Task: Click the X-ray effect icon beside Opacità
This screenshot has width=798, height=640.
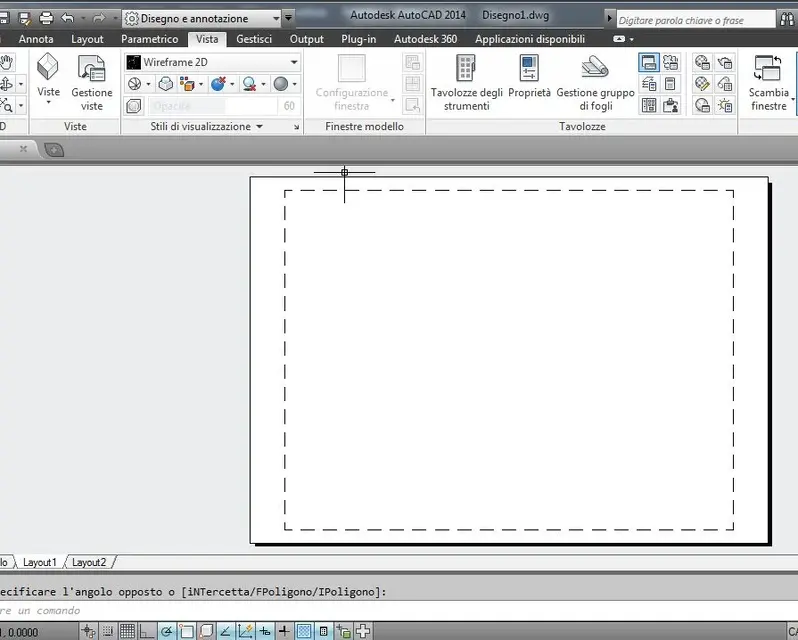Action: (134, 106)
